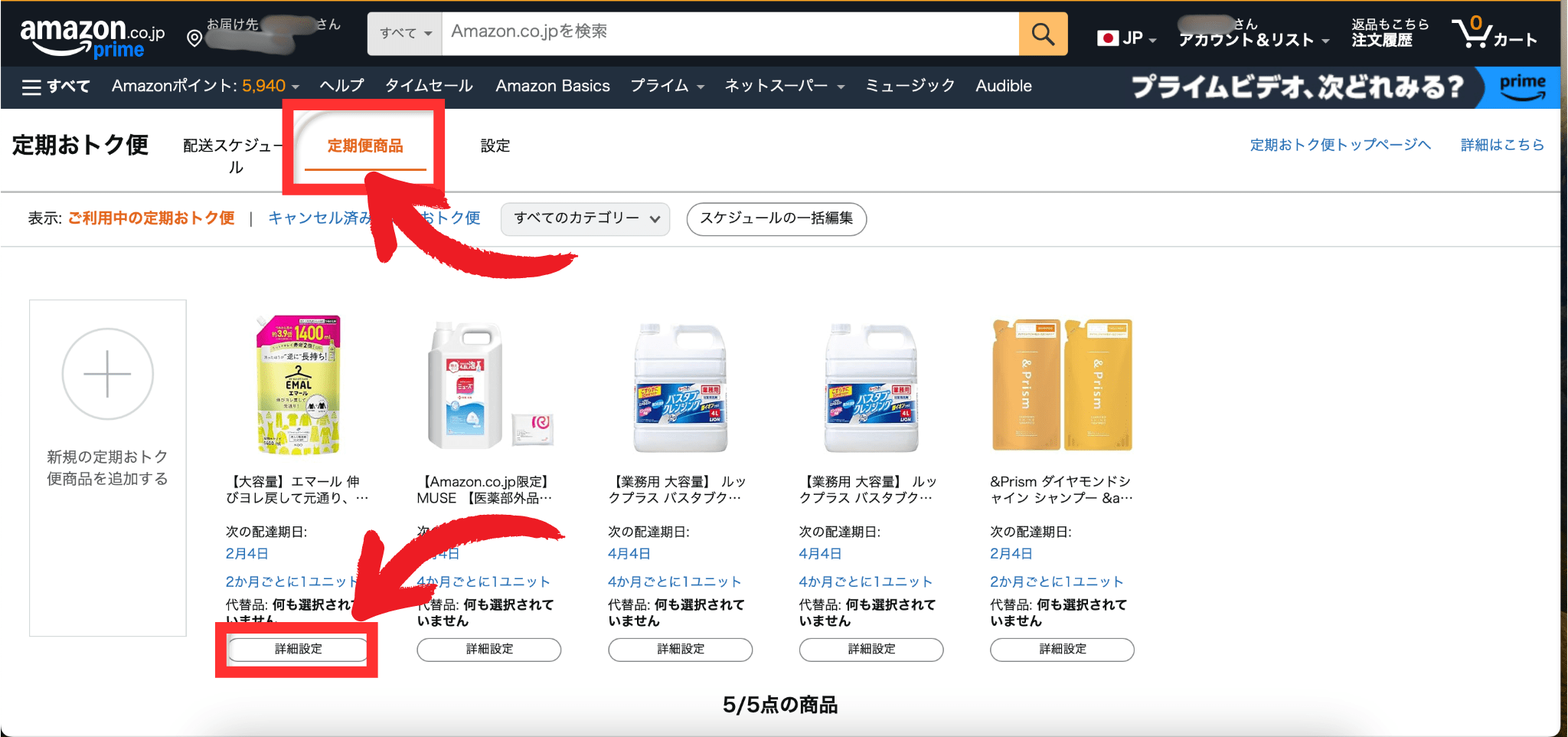The width and height of the screenshot is (1568, 737).
Task: Open the &Prism shampoo product image
Action: click(1062, 385)
